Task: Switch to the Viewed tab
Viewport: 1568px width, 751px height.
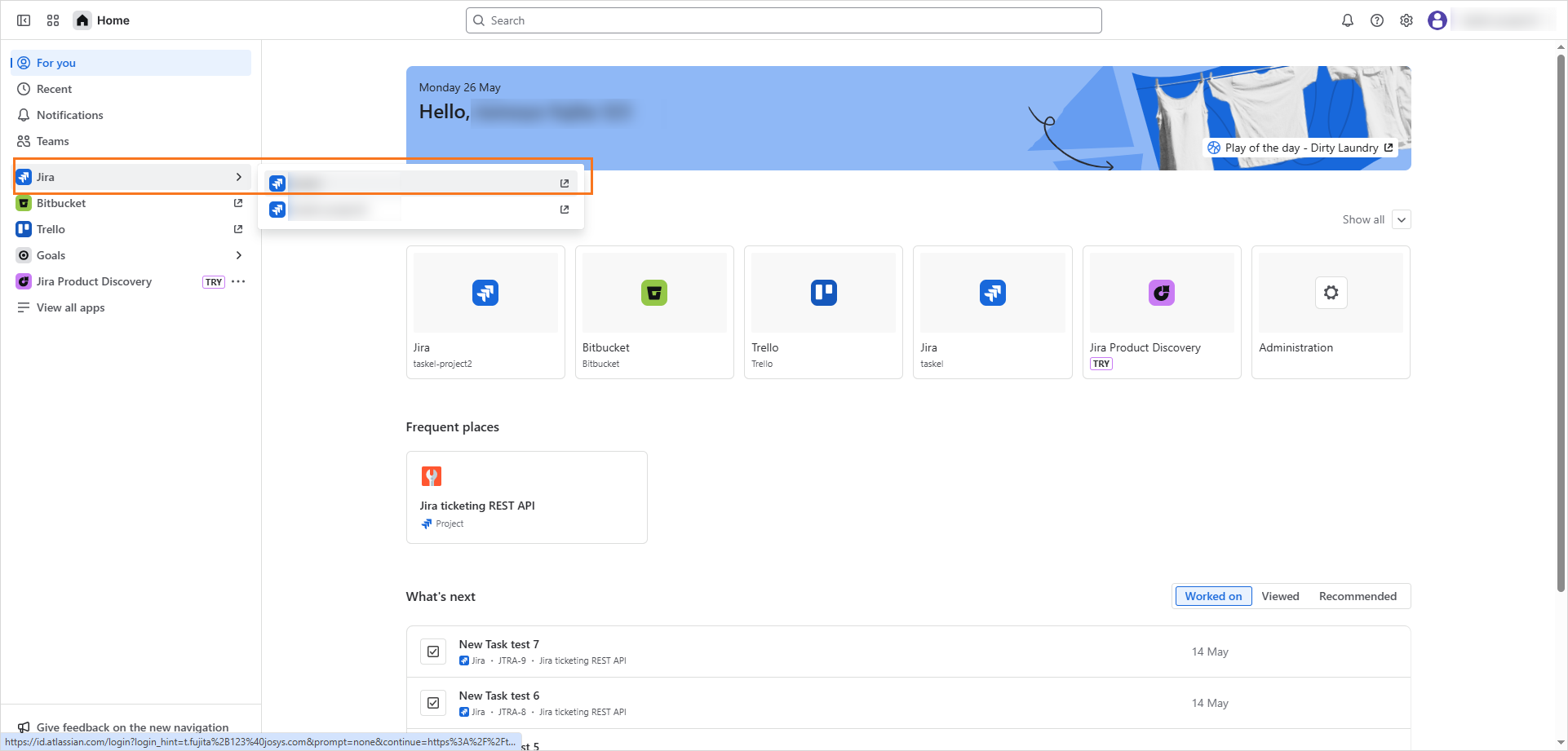Action: point(1280,596)
